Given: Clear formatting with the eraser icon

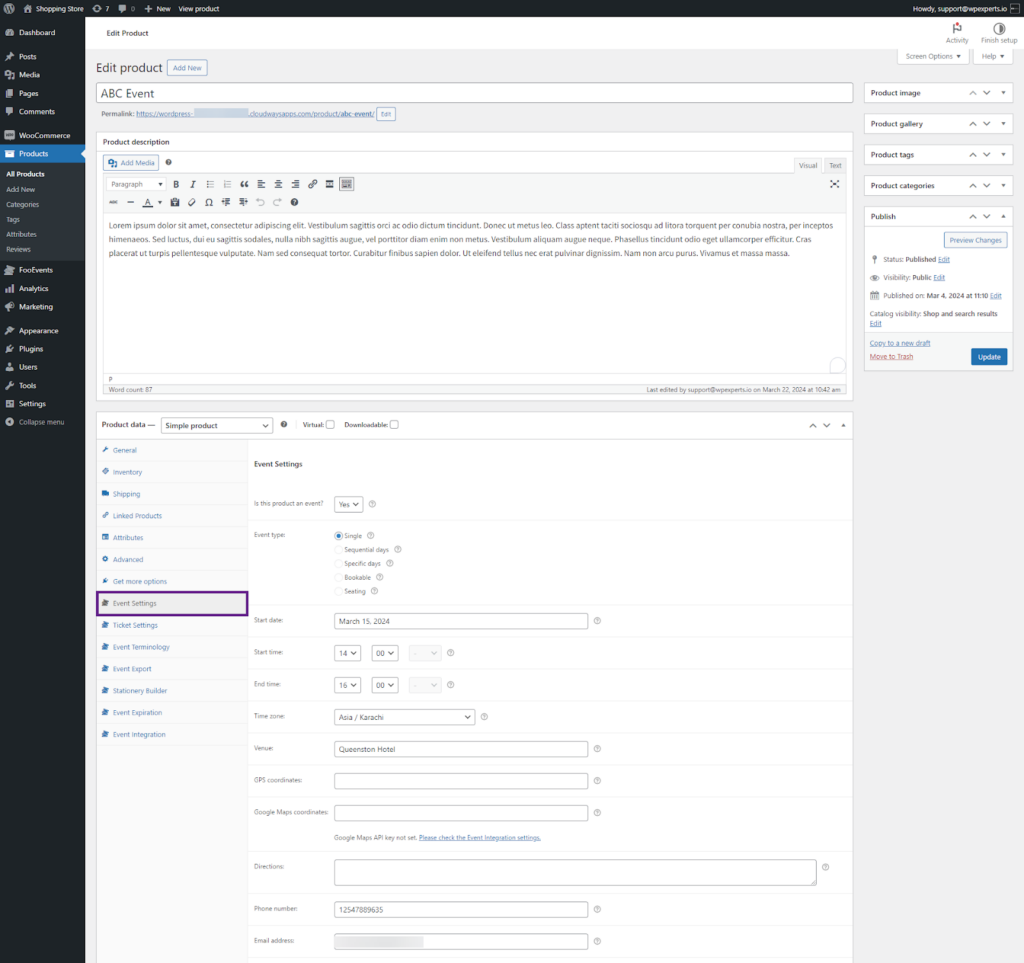Looking at the screenshot, I should click(192, 202).
